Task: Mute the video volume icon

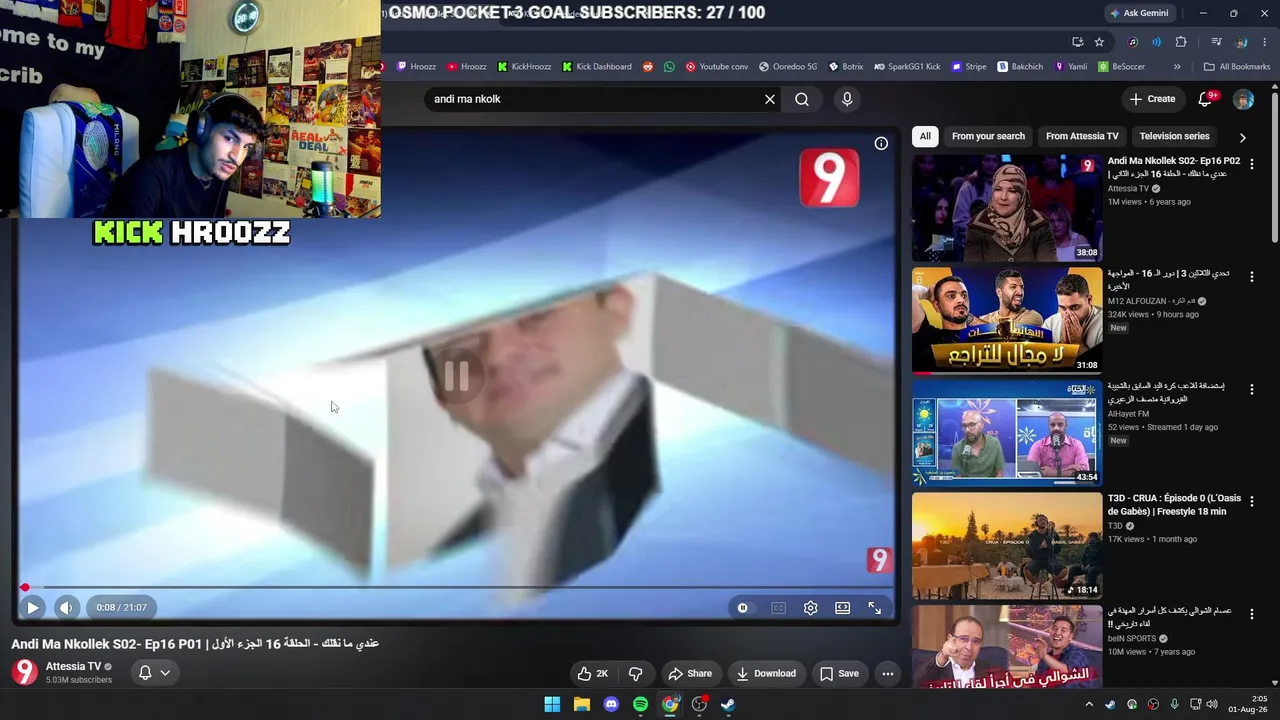Action: pos(66,607)
